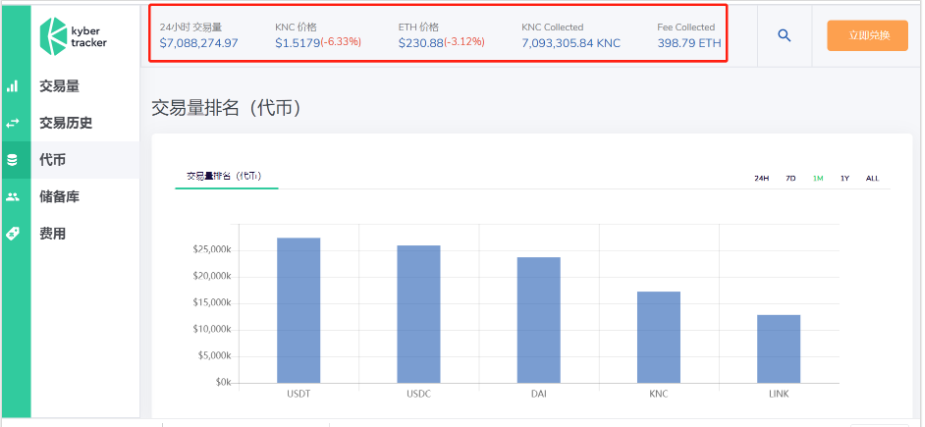Select the ALL time range
Image resolution: width=925 pixels, height=427 pixels.
pos(872,178)
